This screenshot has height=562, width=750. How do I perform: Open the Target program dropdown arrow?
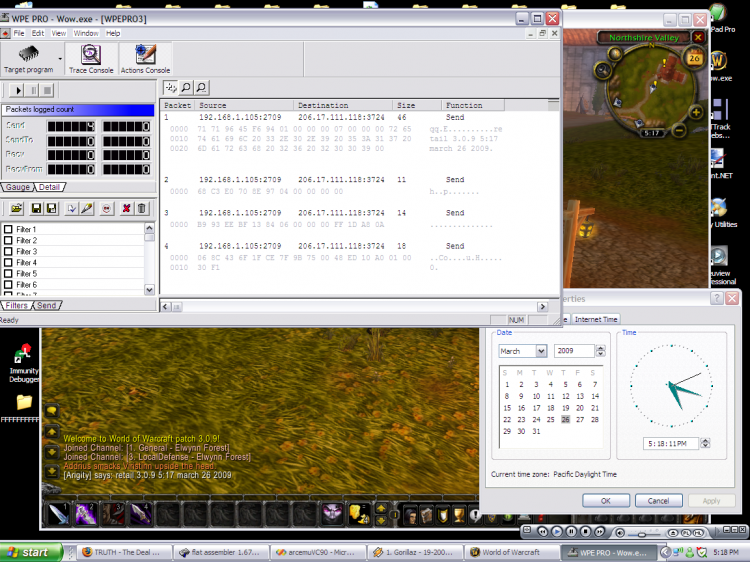pos(60,59)
